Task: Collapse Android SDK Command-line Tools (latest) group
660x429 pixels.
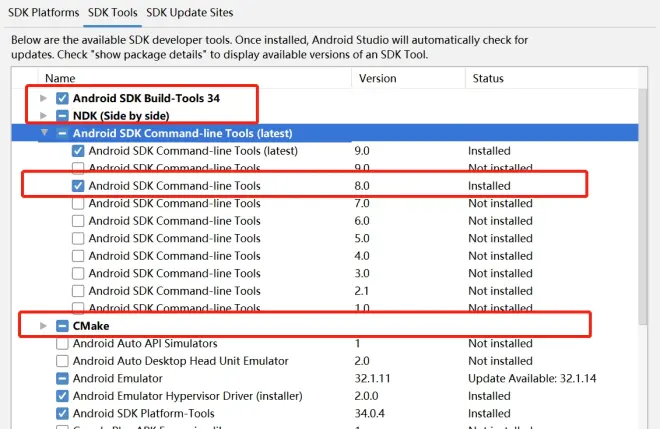Action: tap(44, 133)
